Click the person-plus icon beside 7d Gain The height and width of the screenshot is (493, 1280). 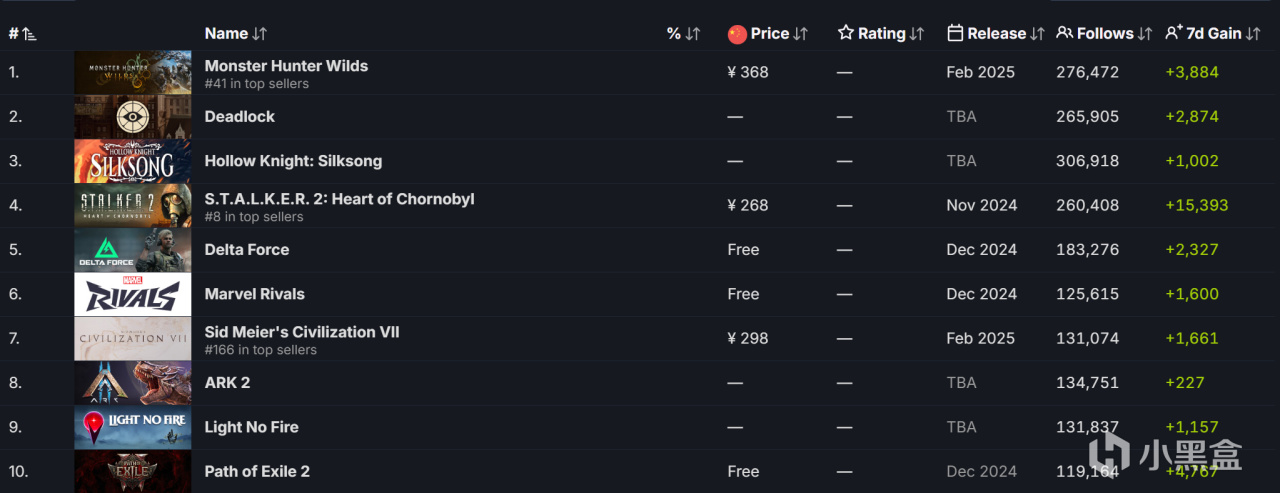[x=1174, y=34]
